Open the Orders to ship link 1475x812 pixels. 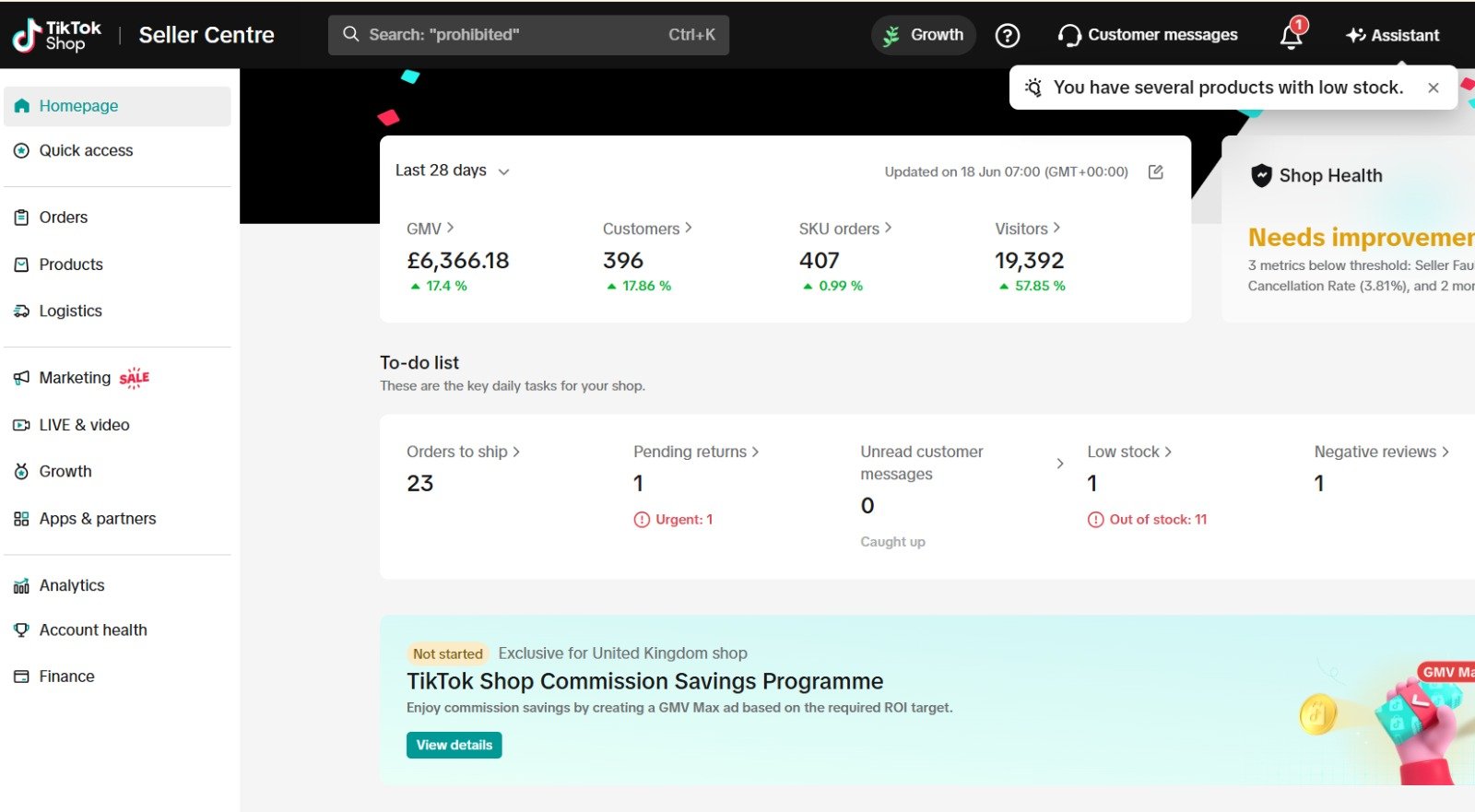click(x=464, y=452)
